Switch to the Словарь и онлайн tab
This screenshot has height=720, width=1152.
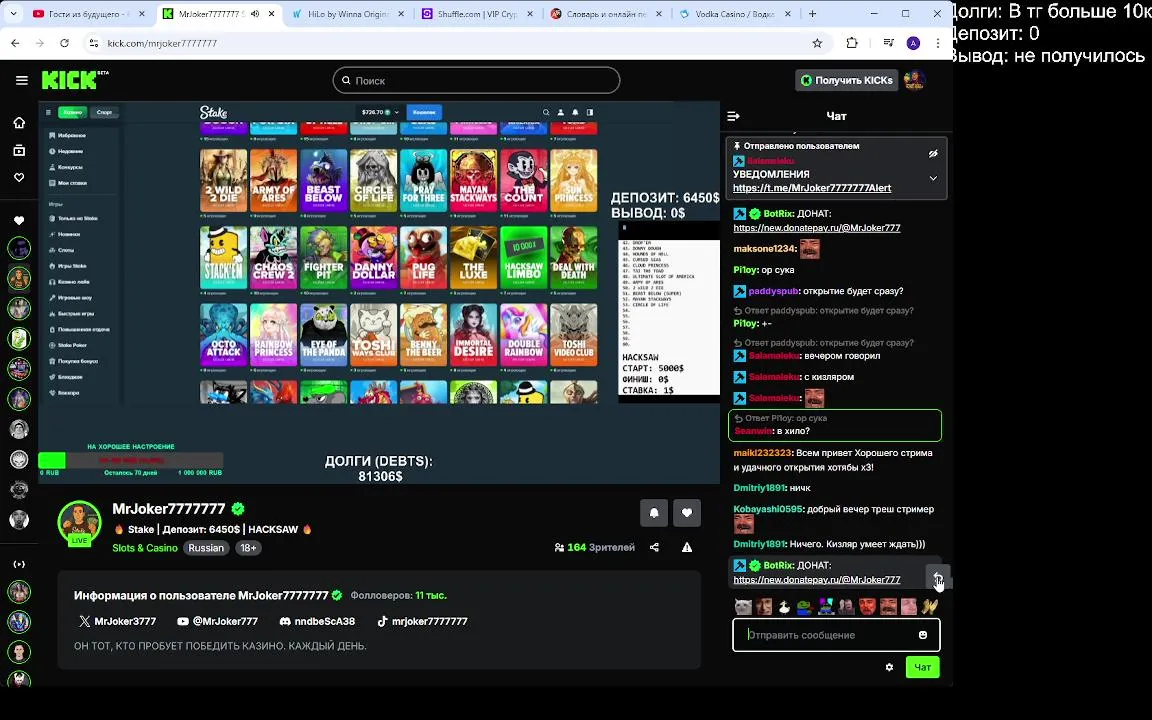(x=607, y=13)
